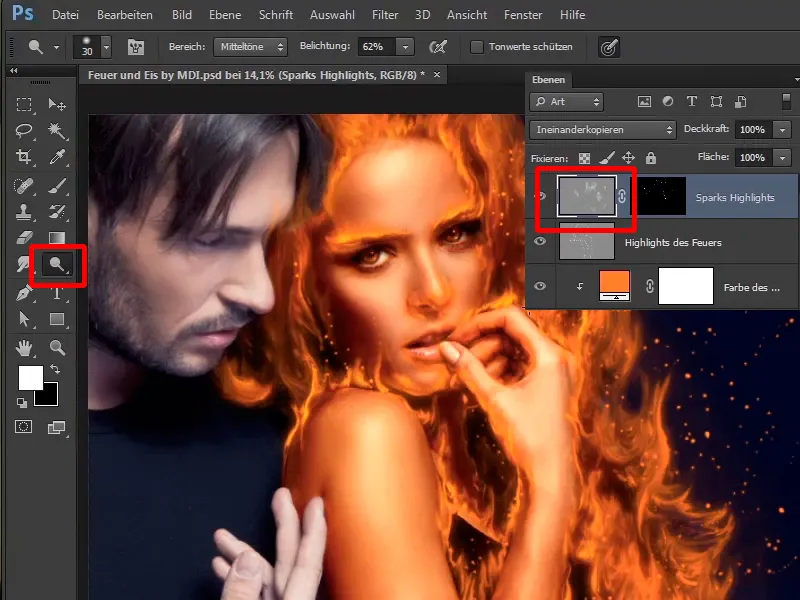Lock image pixels
This screenshot has width=800, height=600.
[606, 158]
